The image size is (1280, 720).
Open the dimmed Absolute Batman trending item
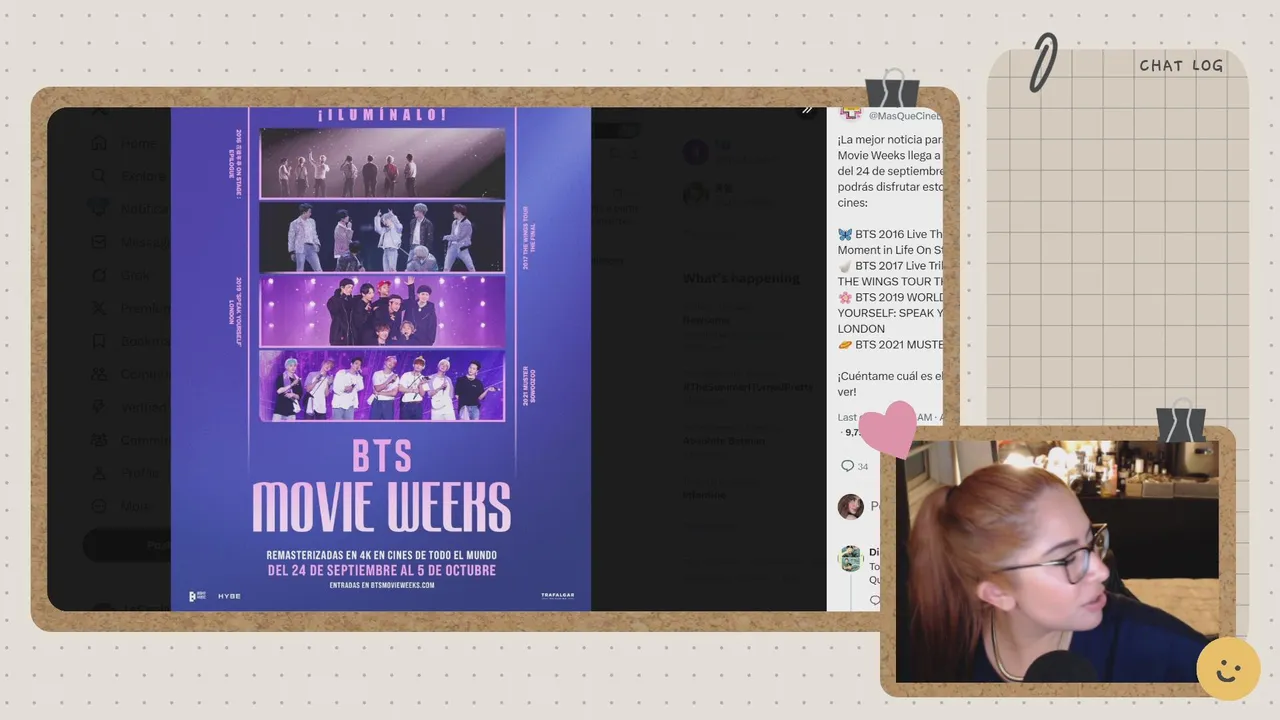(724, 441)
